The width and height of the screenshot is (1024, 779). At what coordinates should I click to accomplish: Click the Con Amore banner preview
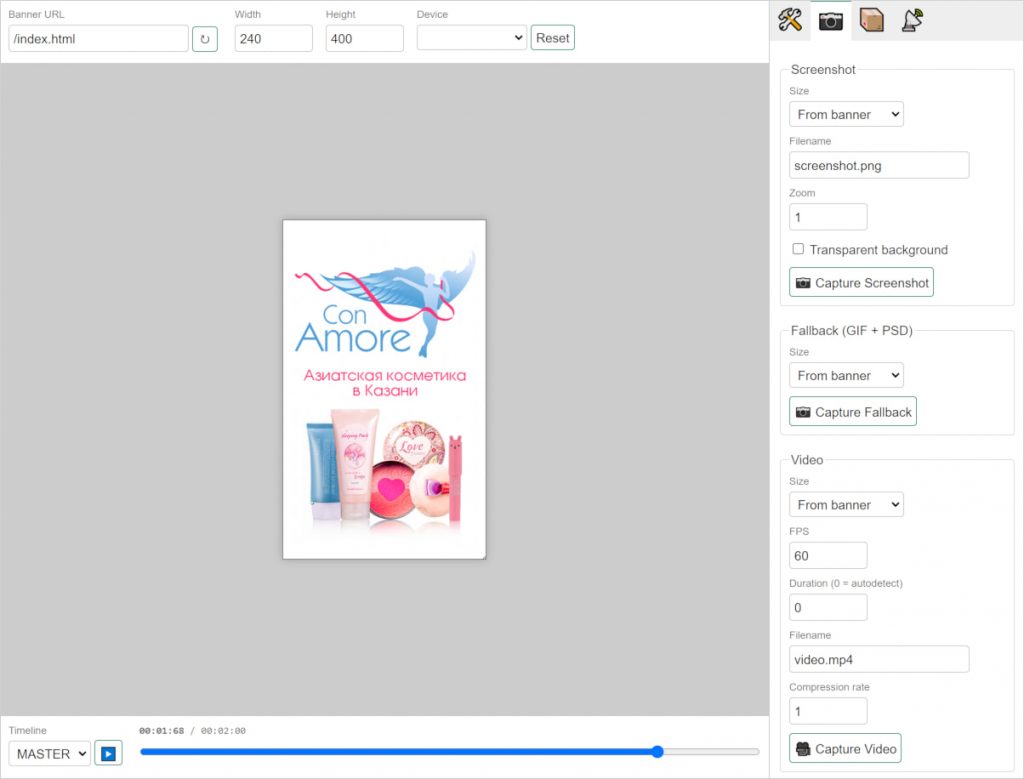click(x=384, y=389)
